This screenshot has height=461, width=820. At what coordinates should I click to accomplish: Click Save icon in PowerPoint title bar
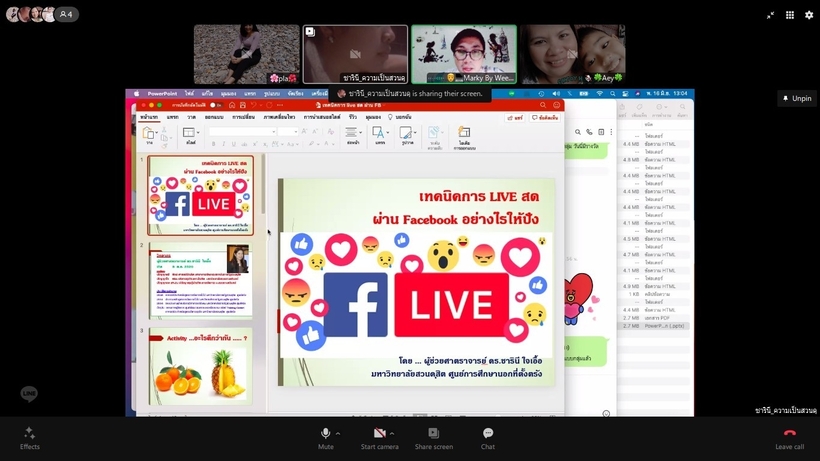pos(243,105)
